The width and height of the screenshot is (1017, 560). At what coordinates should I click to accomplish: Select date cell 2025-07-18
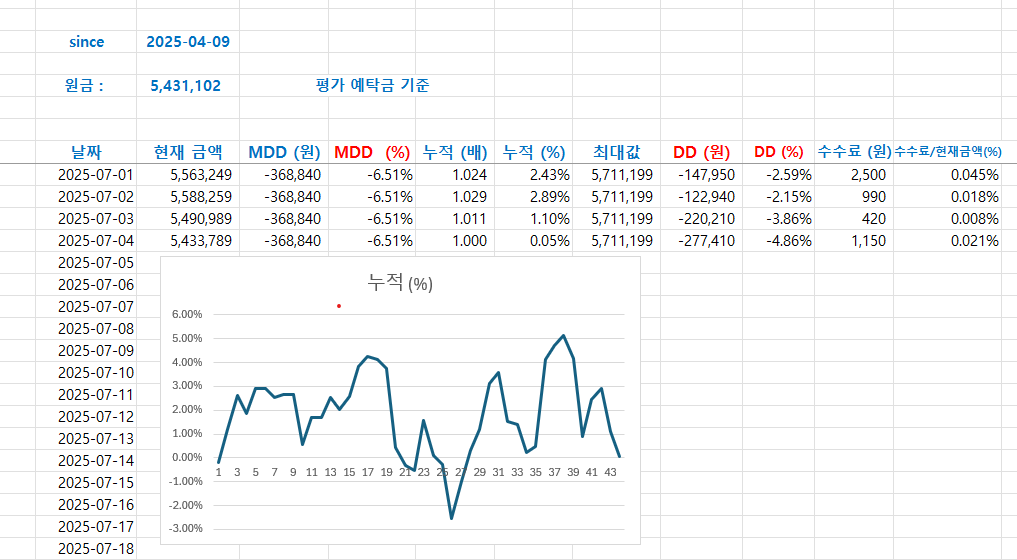tap(86, 549)
